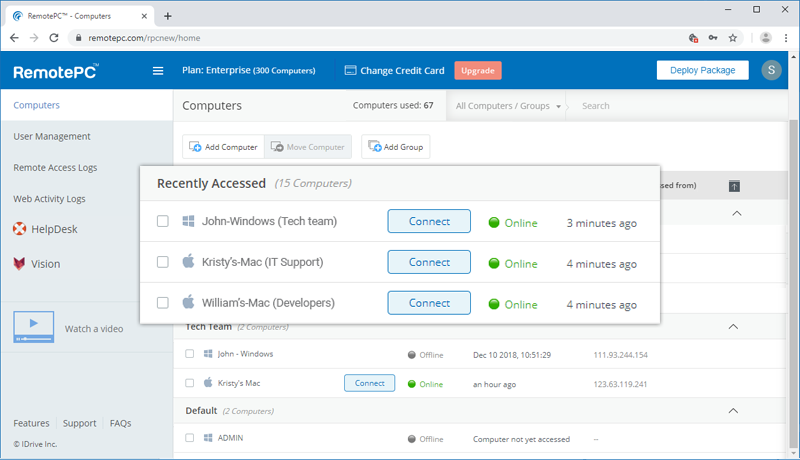Open Vision in the sidebar

click(x=45, y=264)
